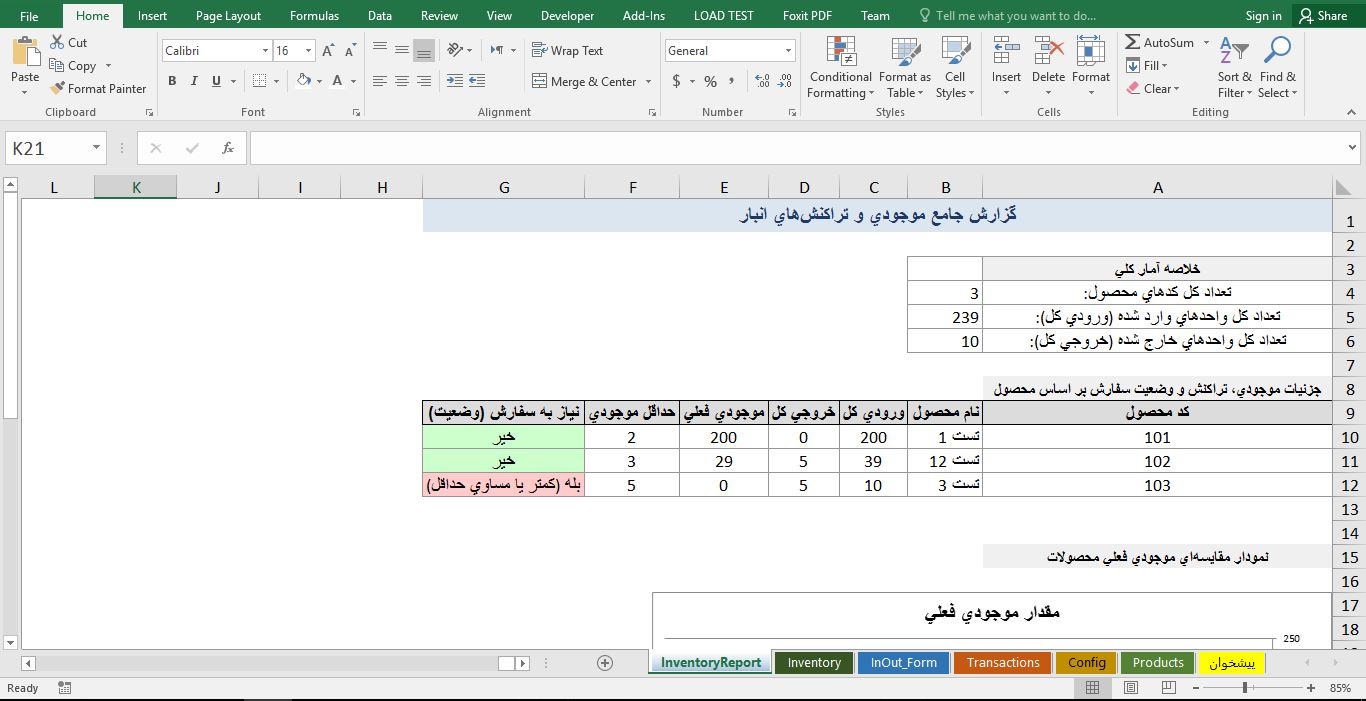Click inside the Name Box showing K21
The image size is (1366, 701).
pos(48,147)
